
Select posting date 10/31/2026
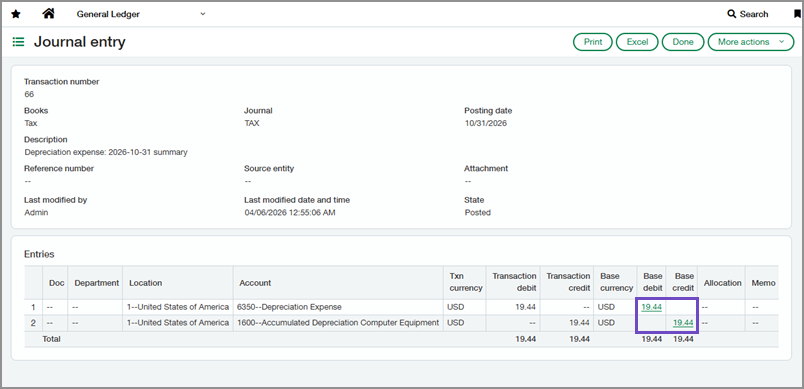485,123
